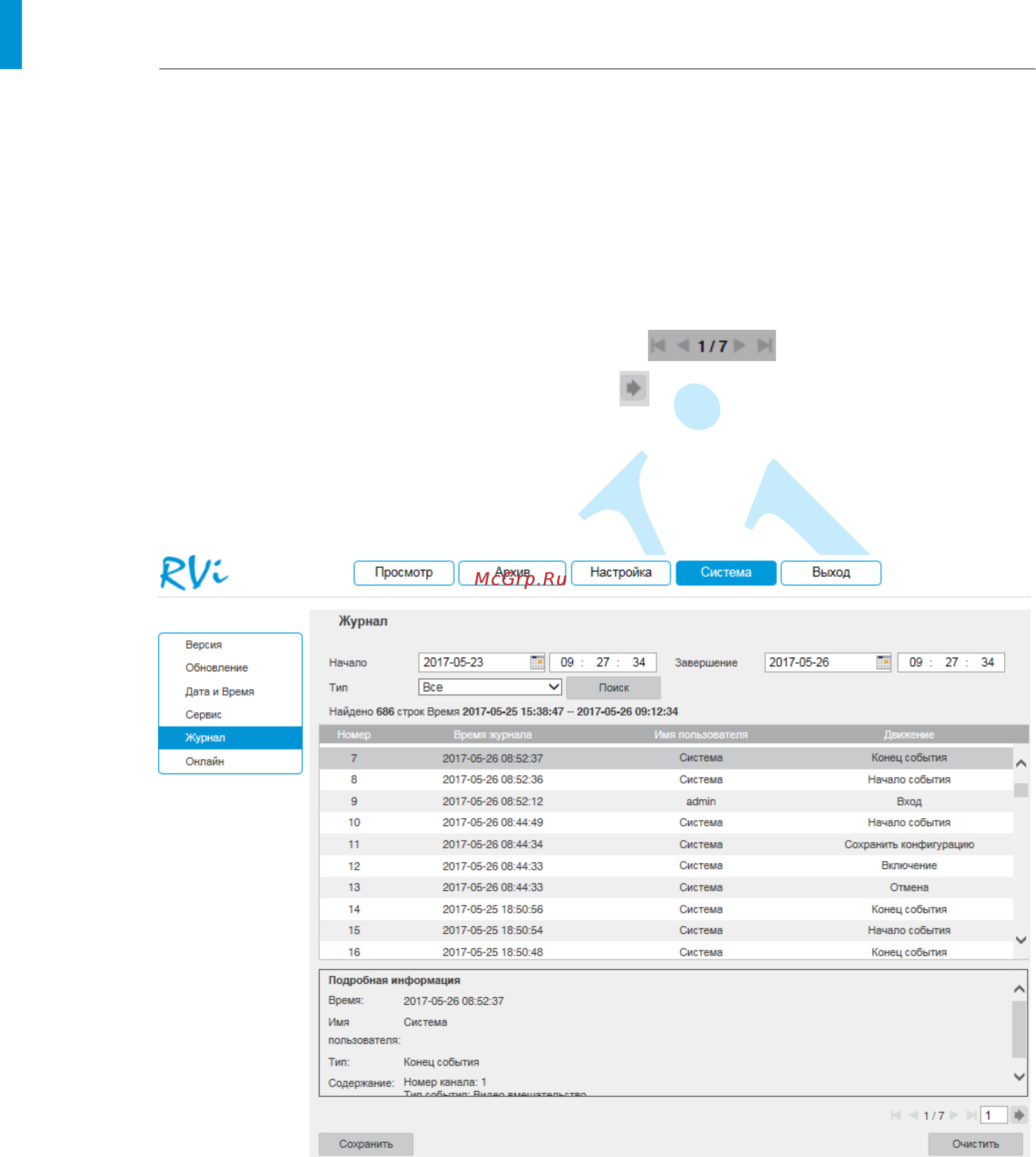Click the Сохранить button
This screenshot has height=1157, width=1036.
pyautogui.click(x=366, y=1143)
